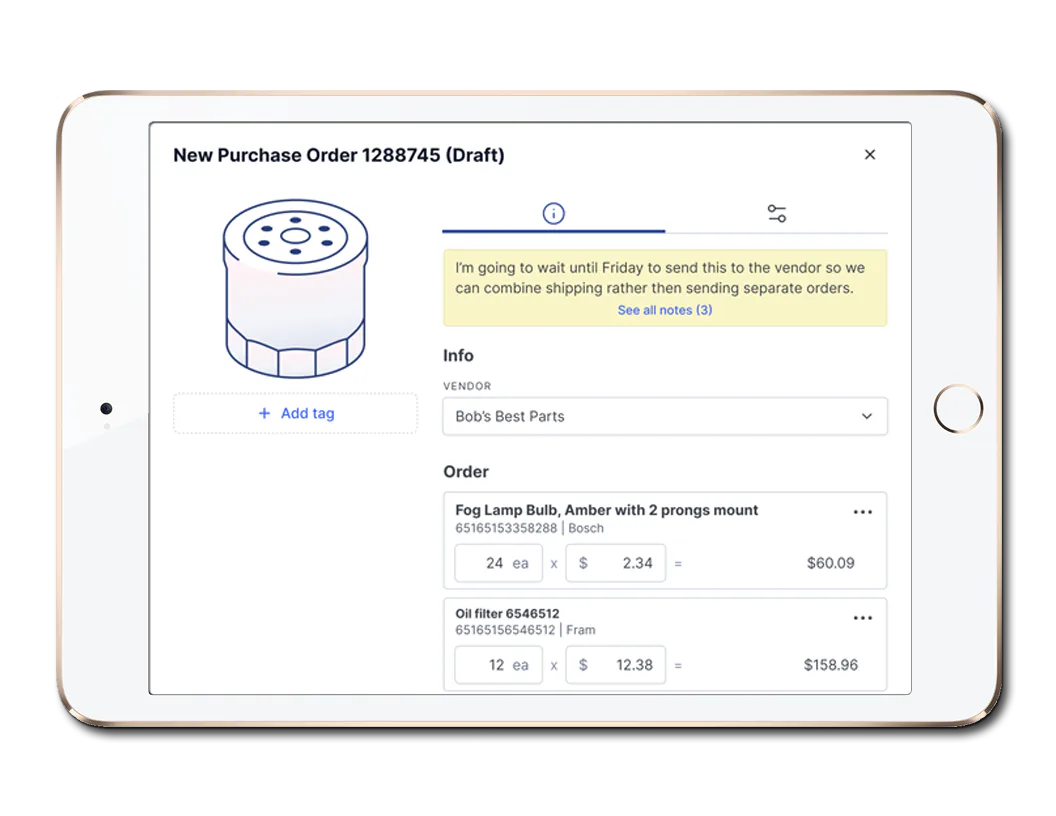Click the part number 65165156546512 | Fram
This screenshot has width=1056, height=816.
point(525,630)
